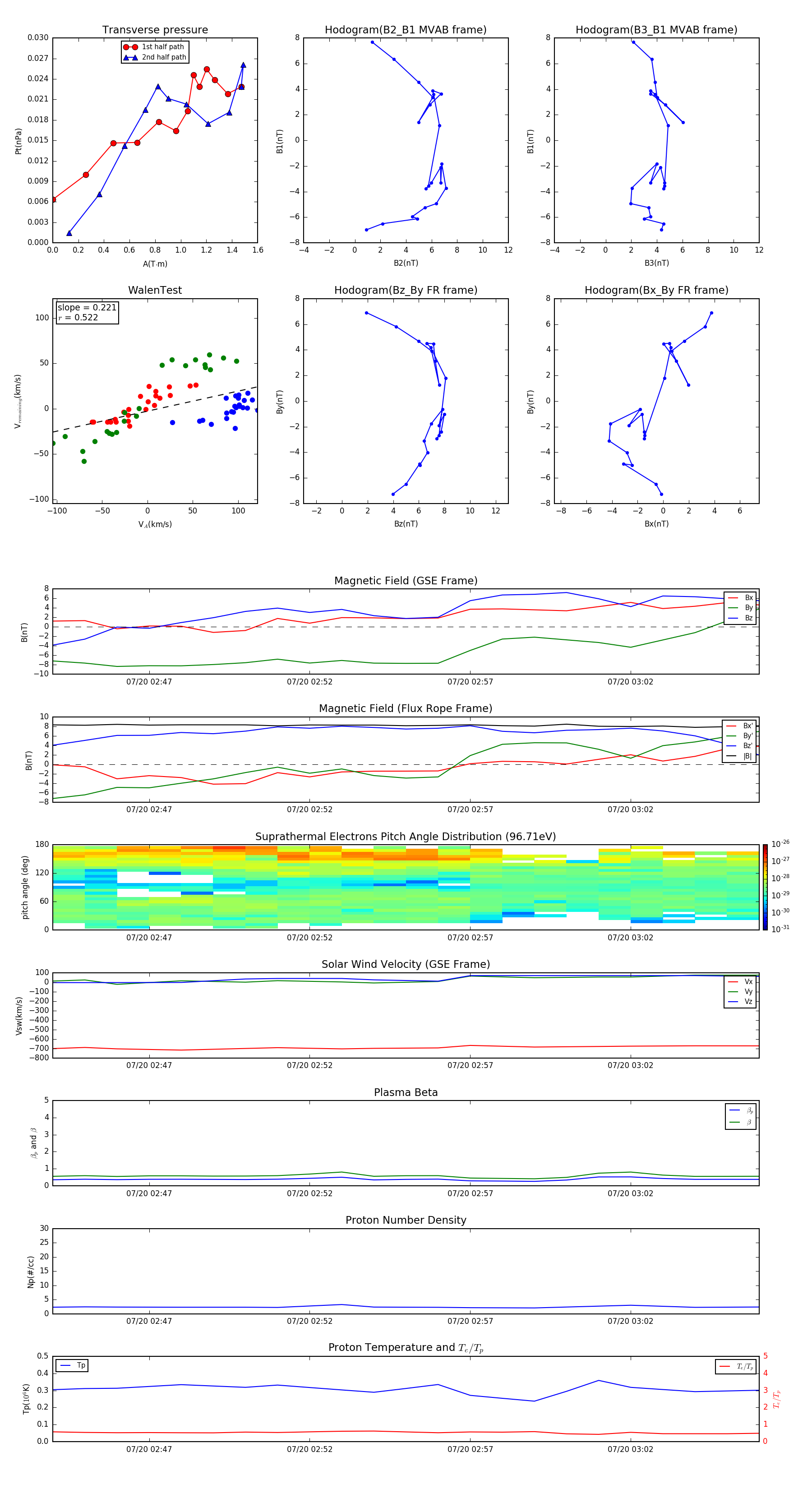Click 'Magnetic Field (Flux Rope Frame)' title
Image resolution: width=812 pixels, height=1489 pixels.
406,709
